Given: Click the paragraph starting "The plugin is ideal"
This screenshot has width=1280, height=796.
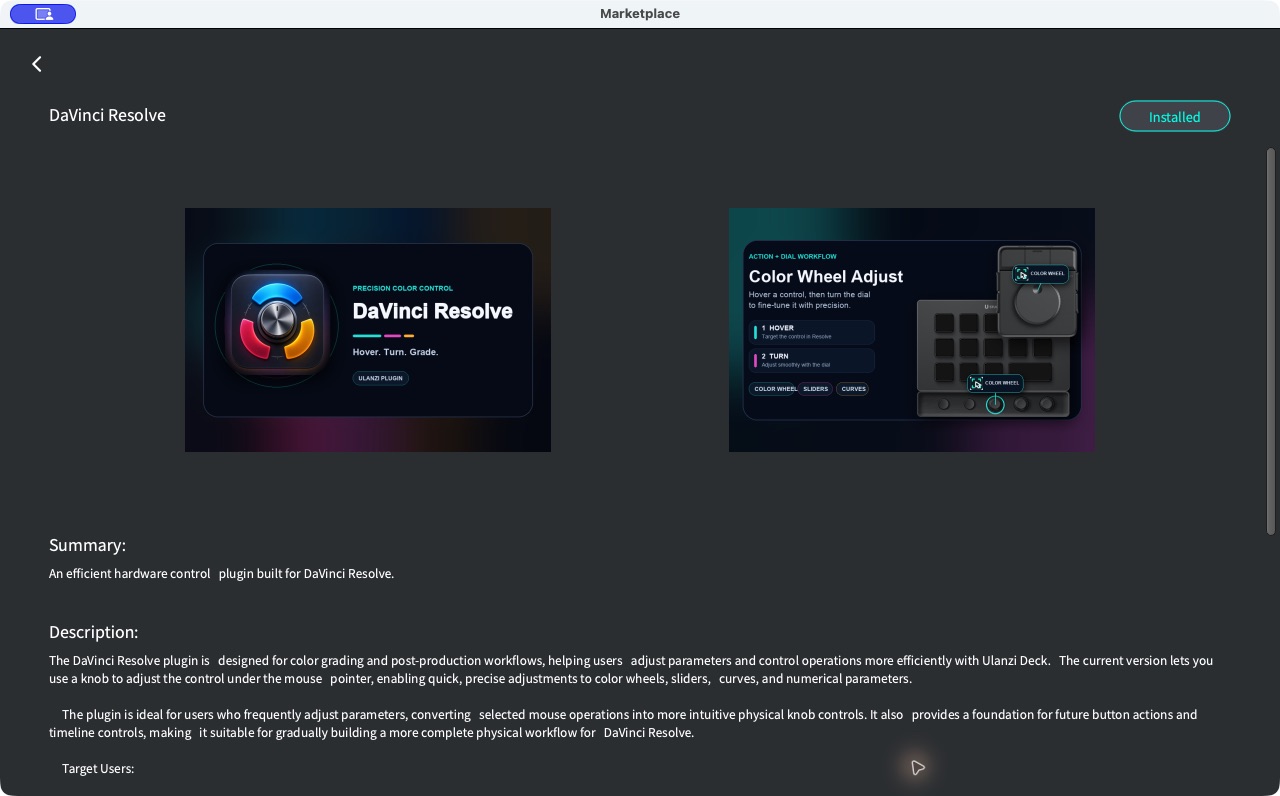Looking at the screenshot, I should click(623, 723).
